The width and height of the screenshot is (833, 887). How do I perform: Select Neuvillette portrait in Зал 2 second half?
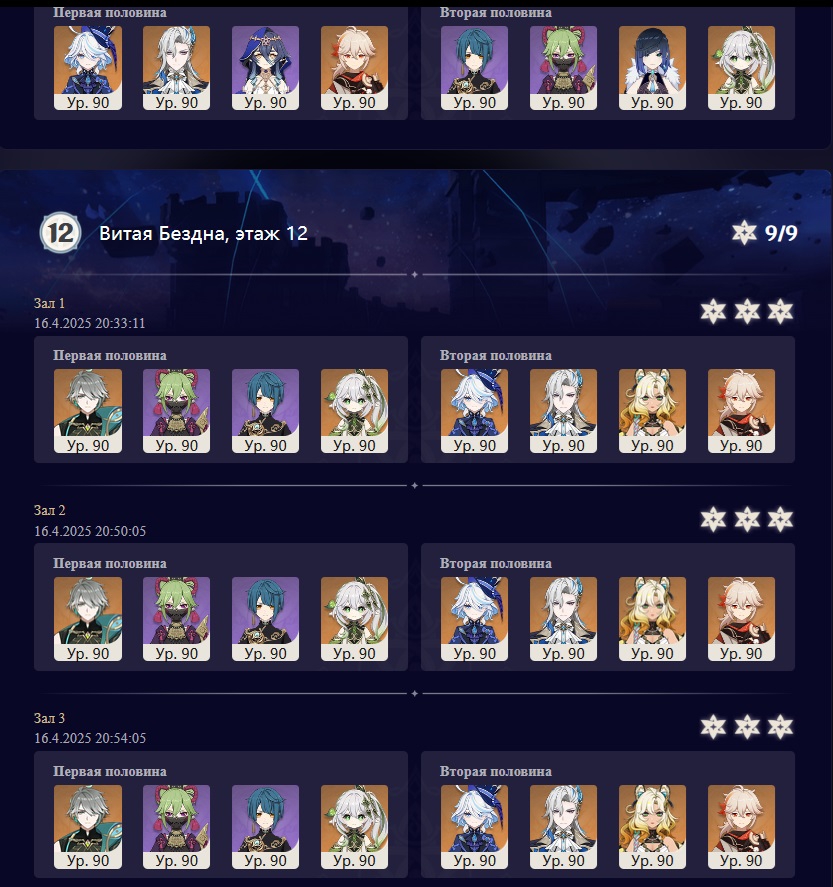coord(563,619)
